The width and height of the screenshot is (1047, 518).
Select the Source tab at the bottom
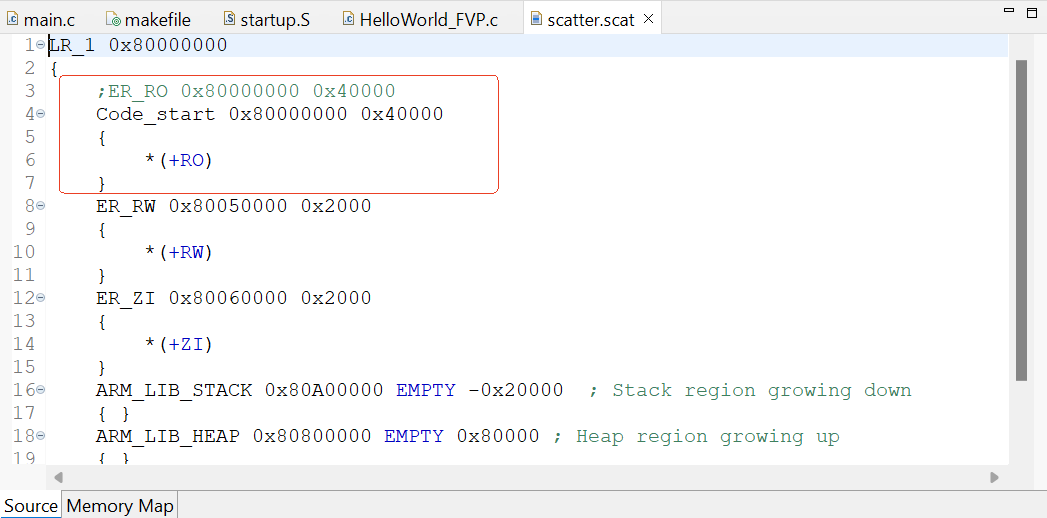(31, 506)
